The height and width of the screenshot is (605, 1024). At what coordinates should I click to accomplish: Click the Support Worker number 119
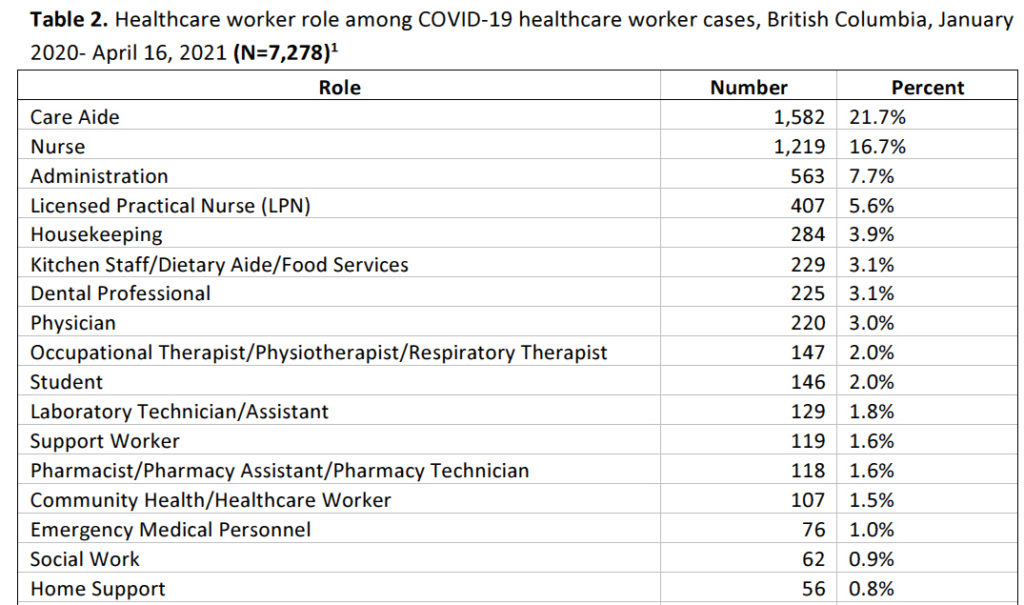point(807,441)
